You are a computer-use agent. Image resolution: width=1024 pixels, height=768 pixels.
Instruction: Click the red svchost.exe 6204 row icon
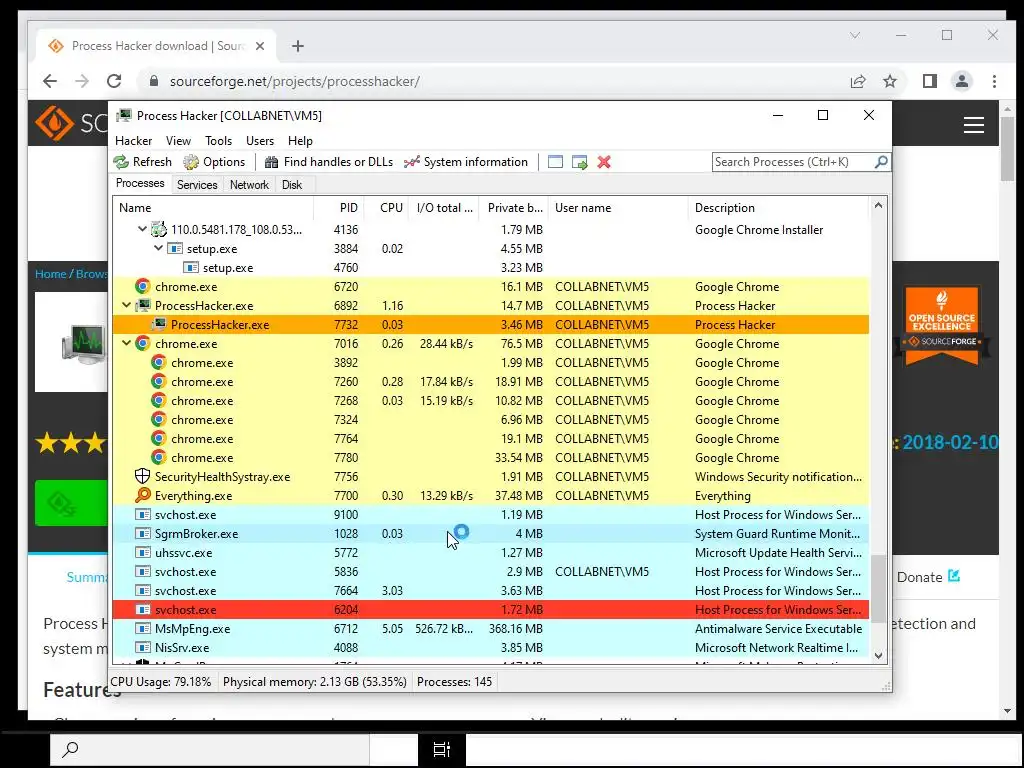click(x=142, y=609)
